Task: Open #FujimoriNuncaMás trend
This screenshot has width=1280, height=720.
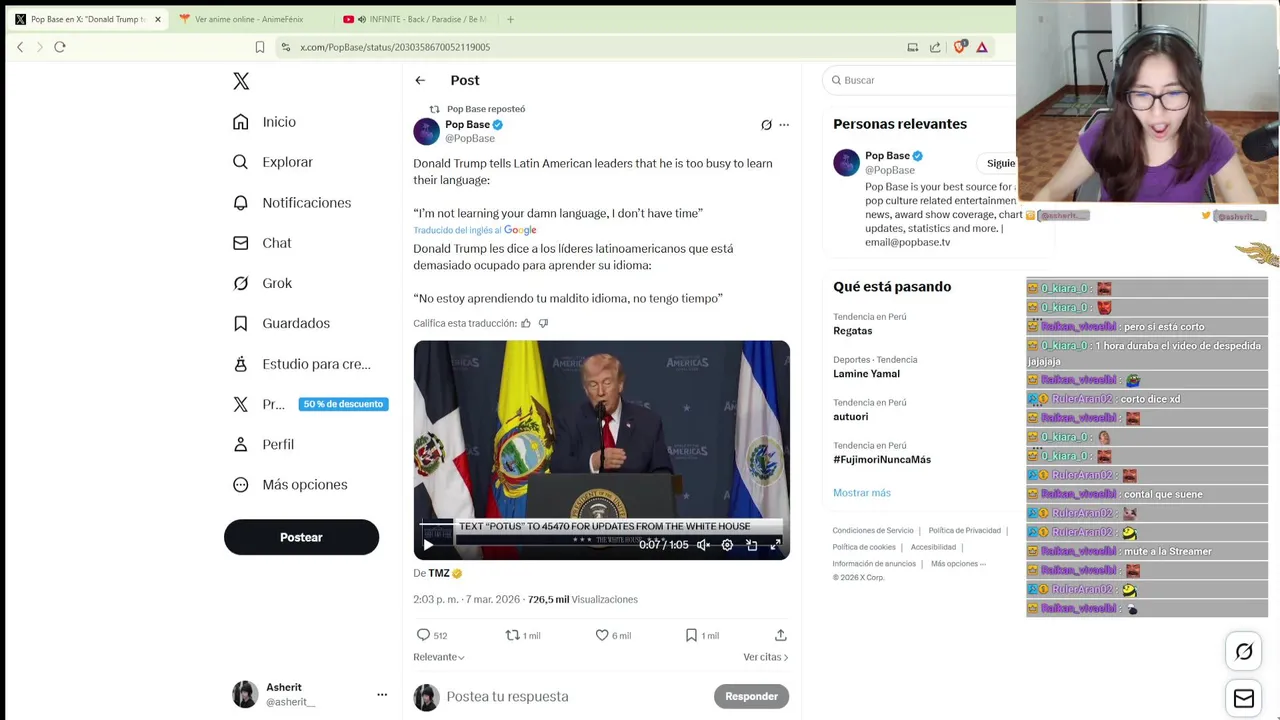Action: click(x=882, y=460)
